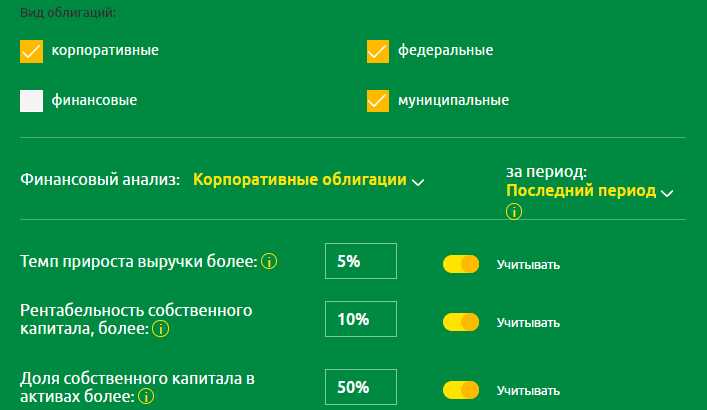The image size is (707, 410).
Task: Toggle Учитывать switch for revenue growth rate
Action: [462, 264]
